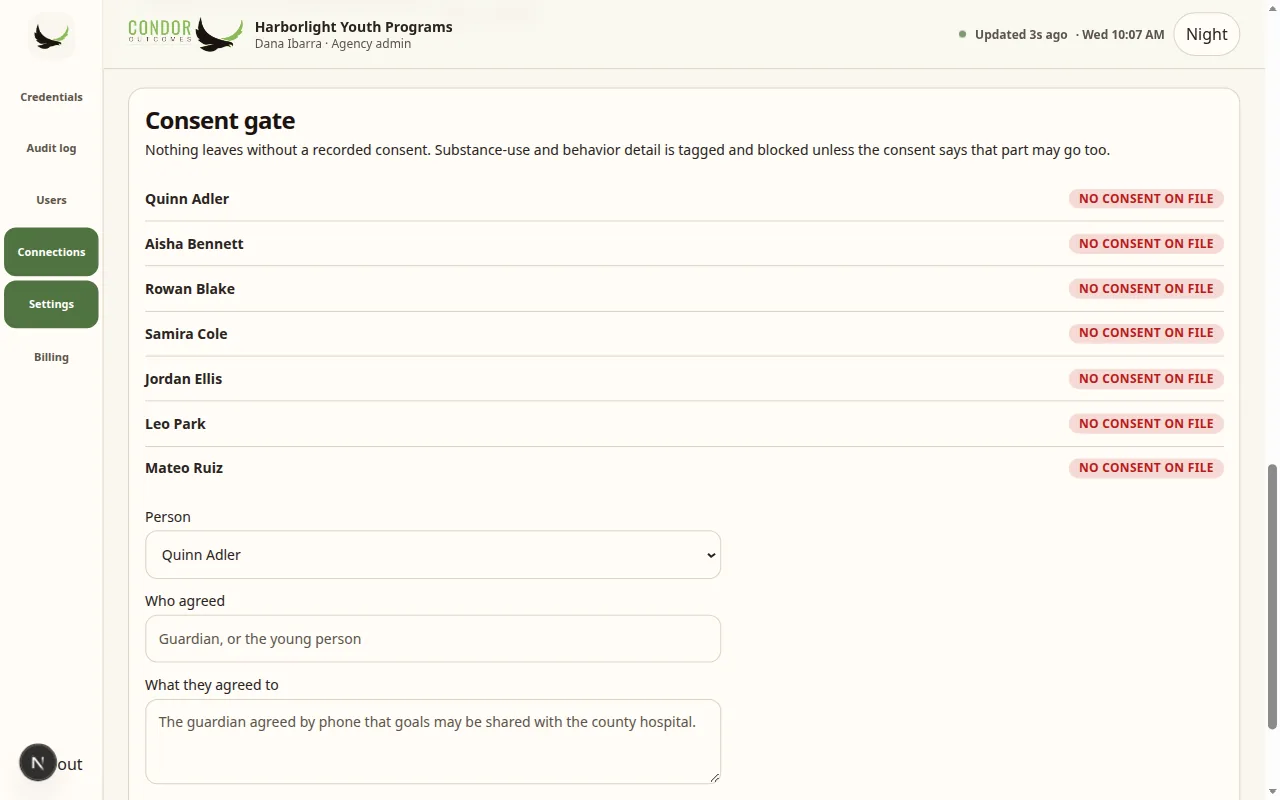Open the round N badge at bottom left
The width and height of the screenshot is (1280, 800).
38,763
